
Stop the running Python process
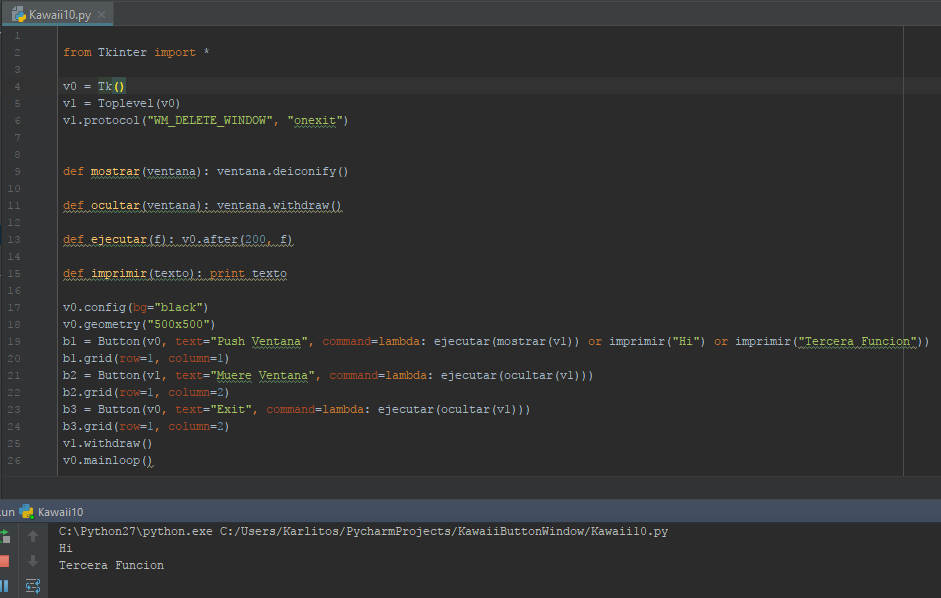[x=4, y=562]
